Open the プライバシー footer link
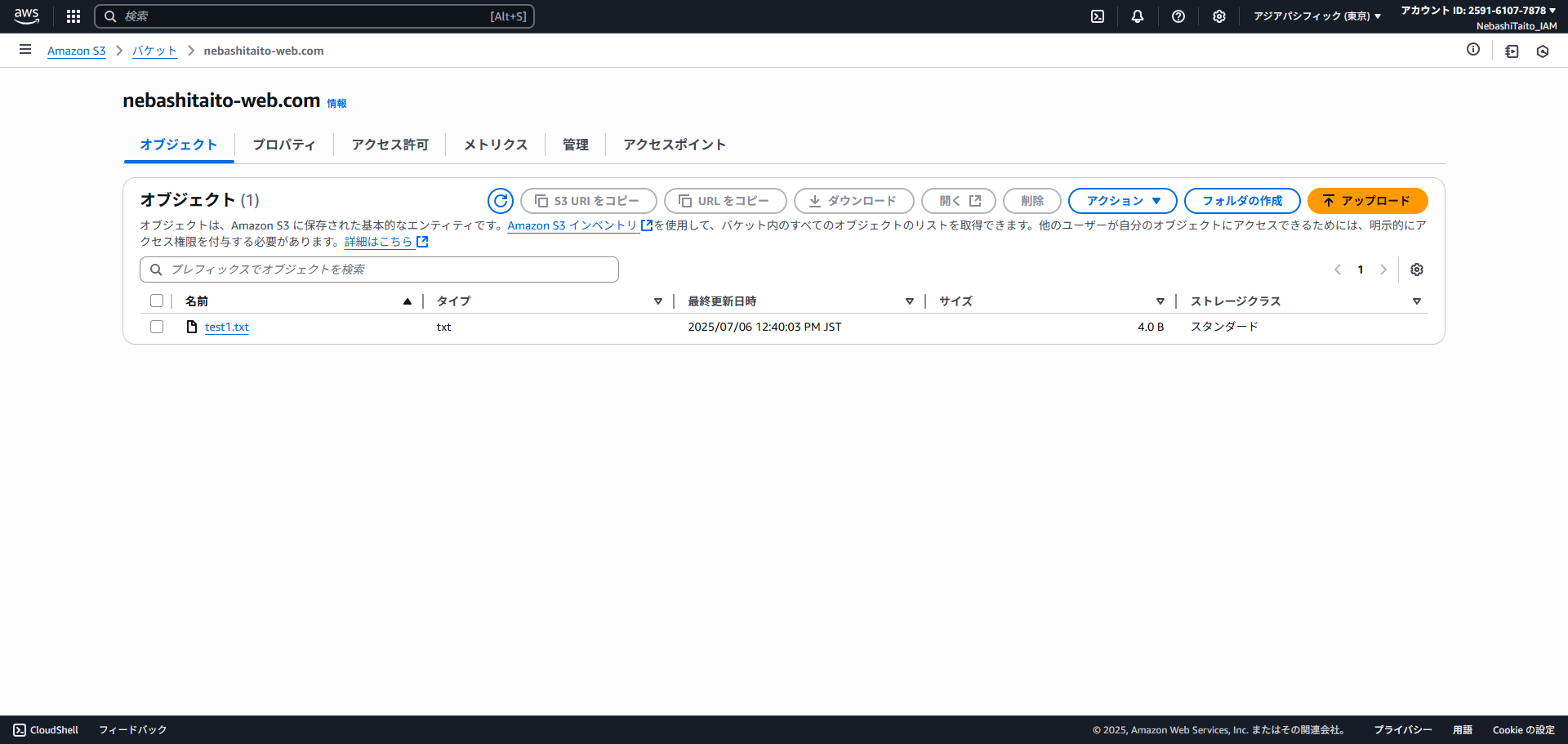Viewport: 1568px width, 744px height. (x=1403, y=730)
